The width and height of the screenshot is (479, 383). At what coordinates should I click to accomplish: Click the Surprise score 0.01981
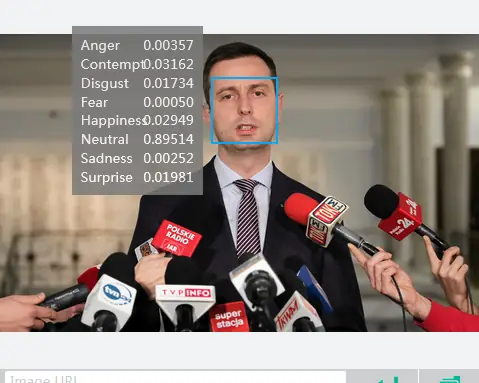coord(168,177)
